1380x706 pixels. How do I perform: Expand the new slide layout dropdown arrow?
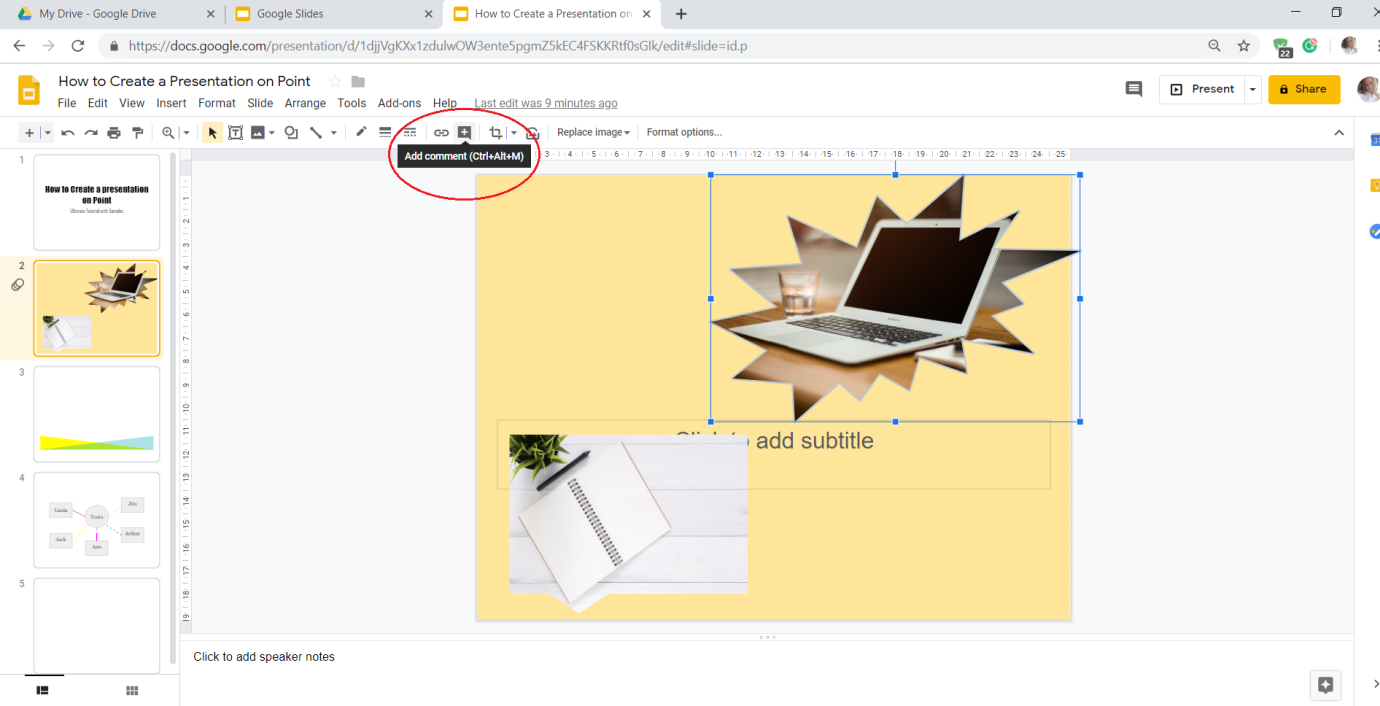pos(48,132)
